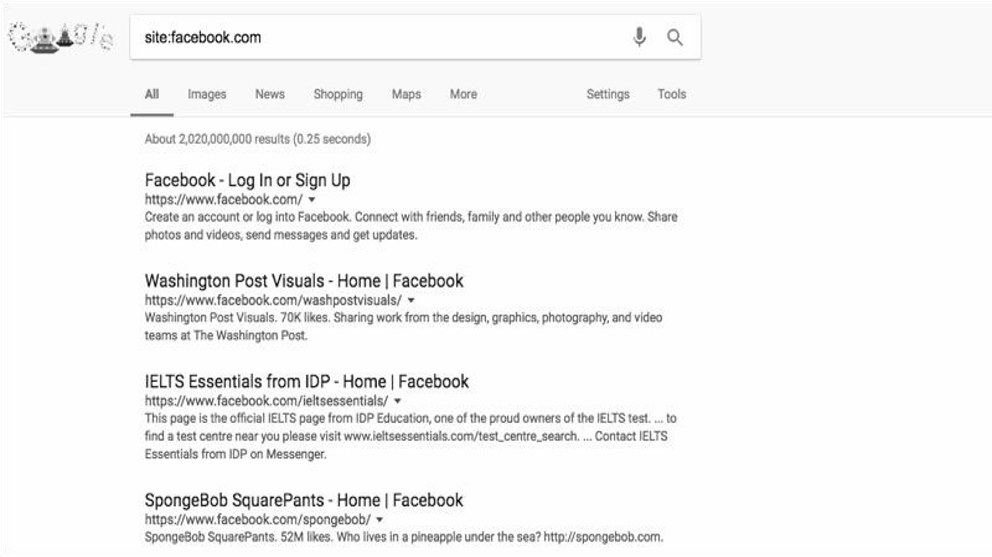Expand arrow next to www.facebook.com/ URL
This screenshot has height=557, width=992.
312,199
